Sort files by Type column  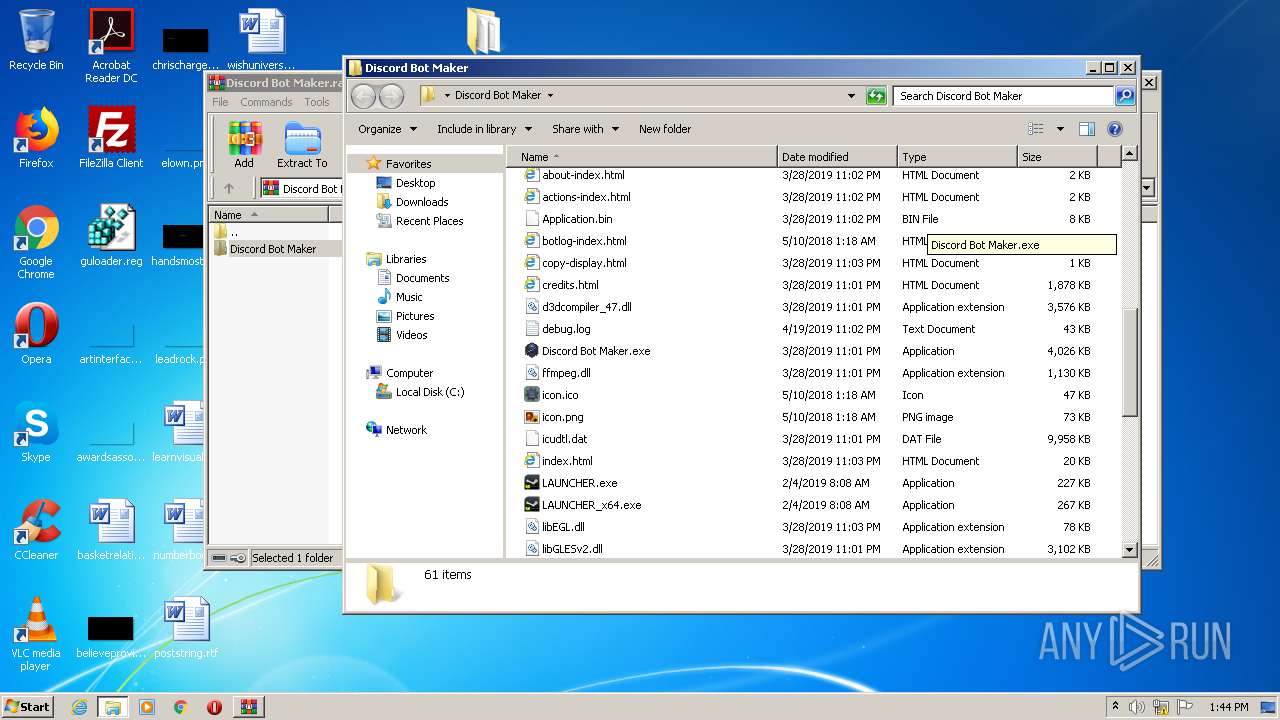click(x=957, y=157)
